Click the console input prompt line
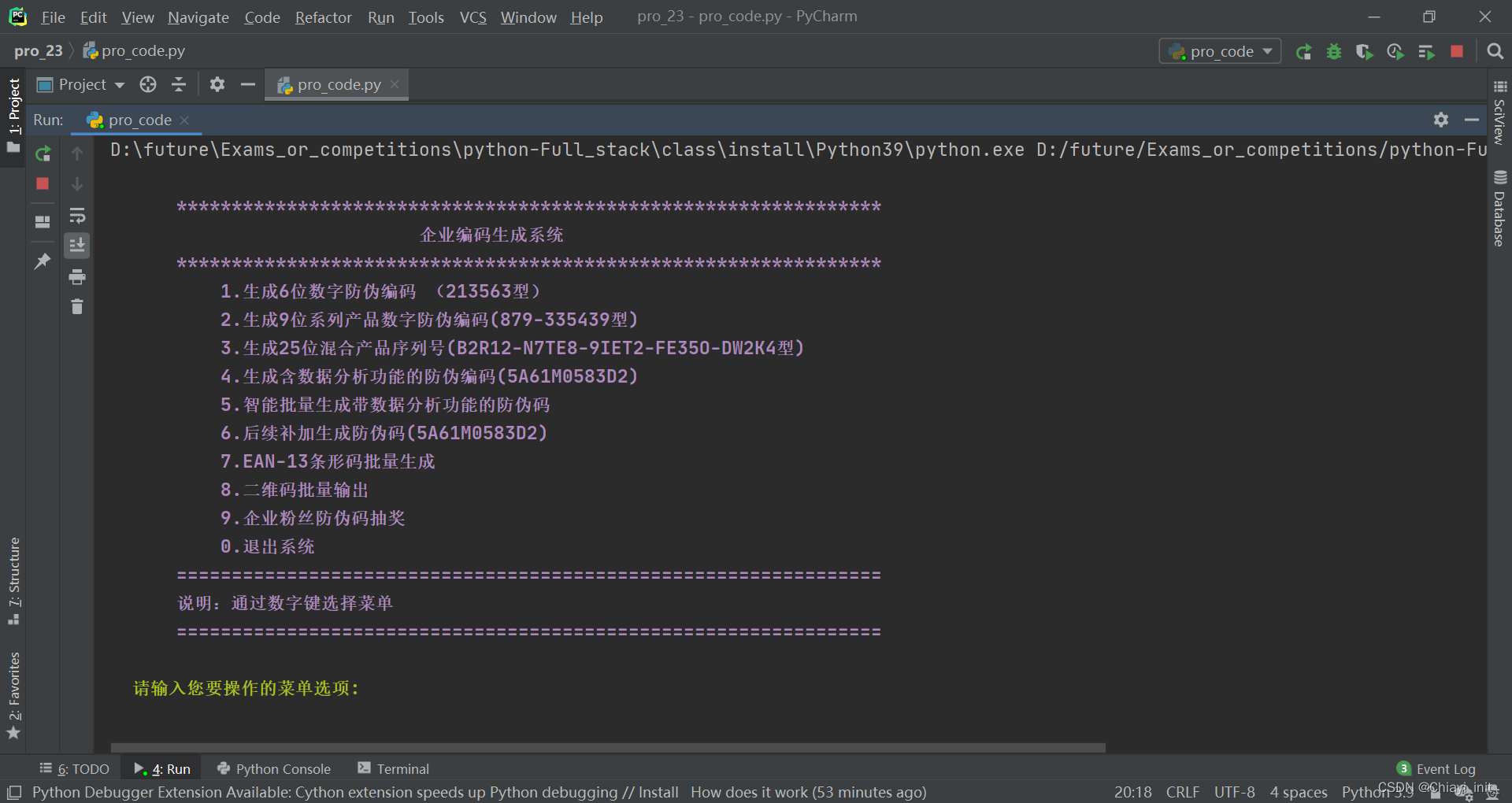 pos(246,688)
